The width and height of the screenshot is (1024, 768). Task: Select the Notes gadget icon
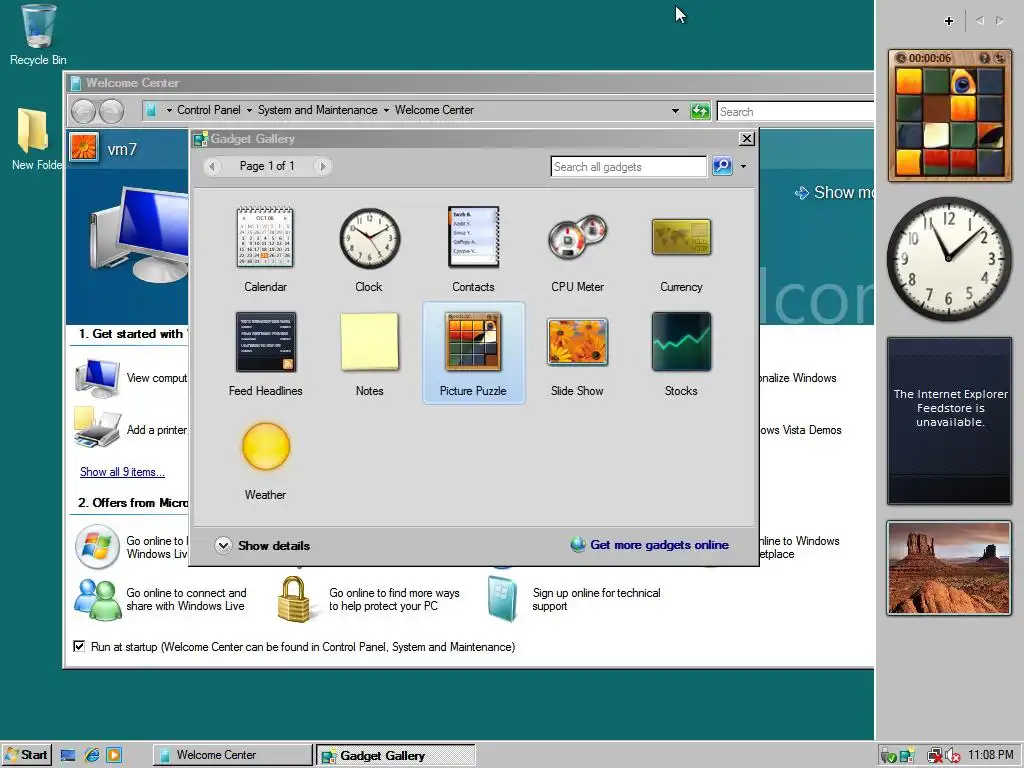(369, 342)
